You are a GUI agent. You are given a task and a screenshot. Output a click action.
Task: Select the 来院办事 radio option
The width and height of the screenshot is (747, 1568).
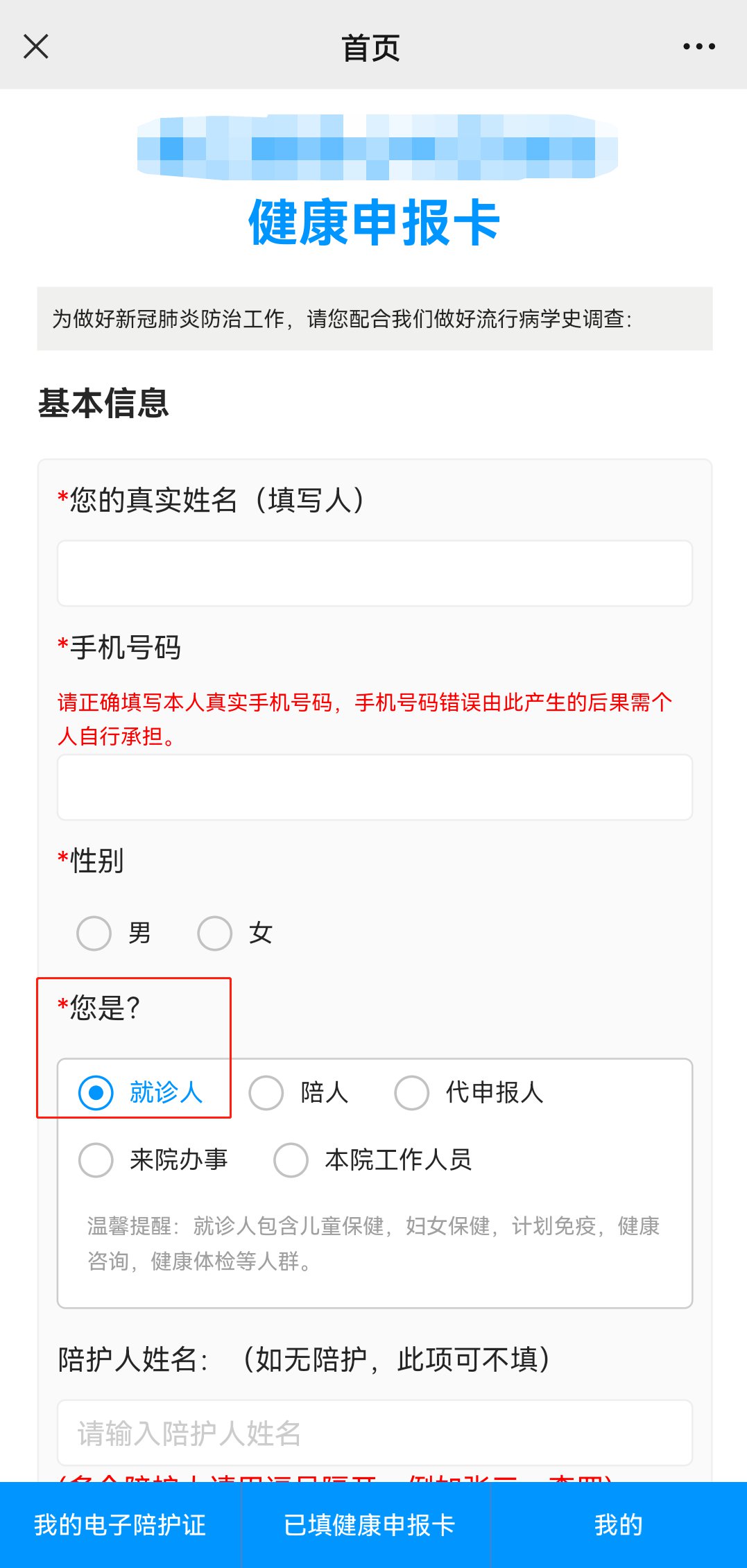(96, 1160)
